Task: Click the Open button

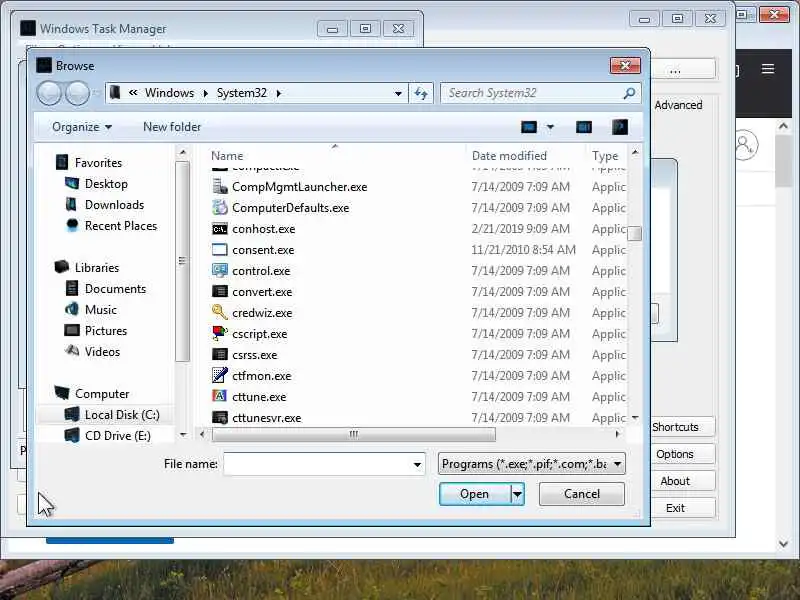Action: (x=474, y=494)
